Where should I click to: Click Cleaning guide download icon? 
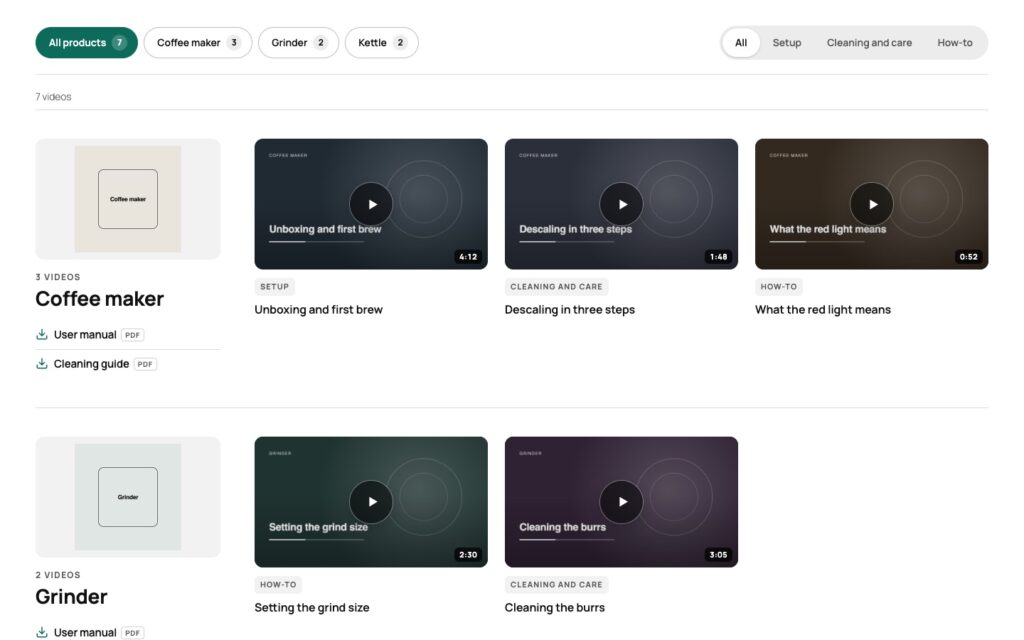click(42, 364)
